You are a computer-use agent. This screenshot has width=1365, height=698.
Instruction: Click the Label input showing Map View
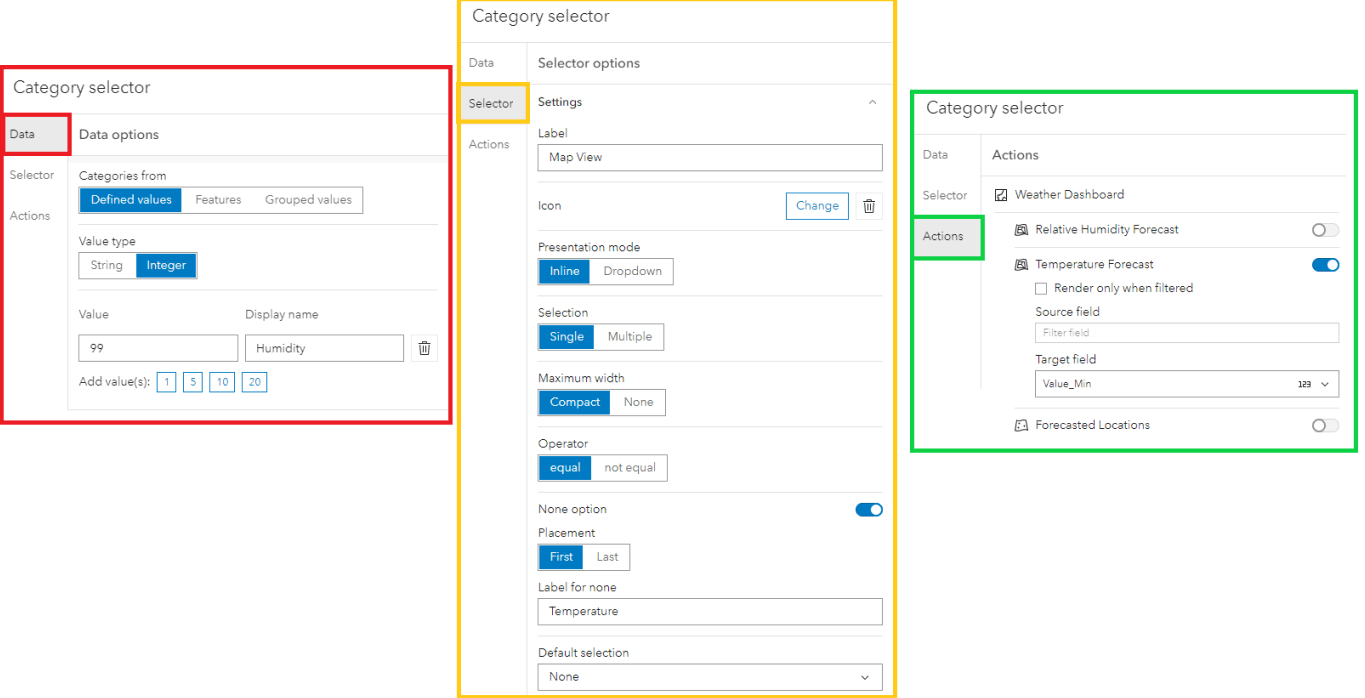709,157
